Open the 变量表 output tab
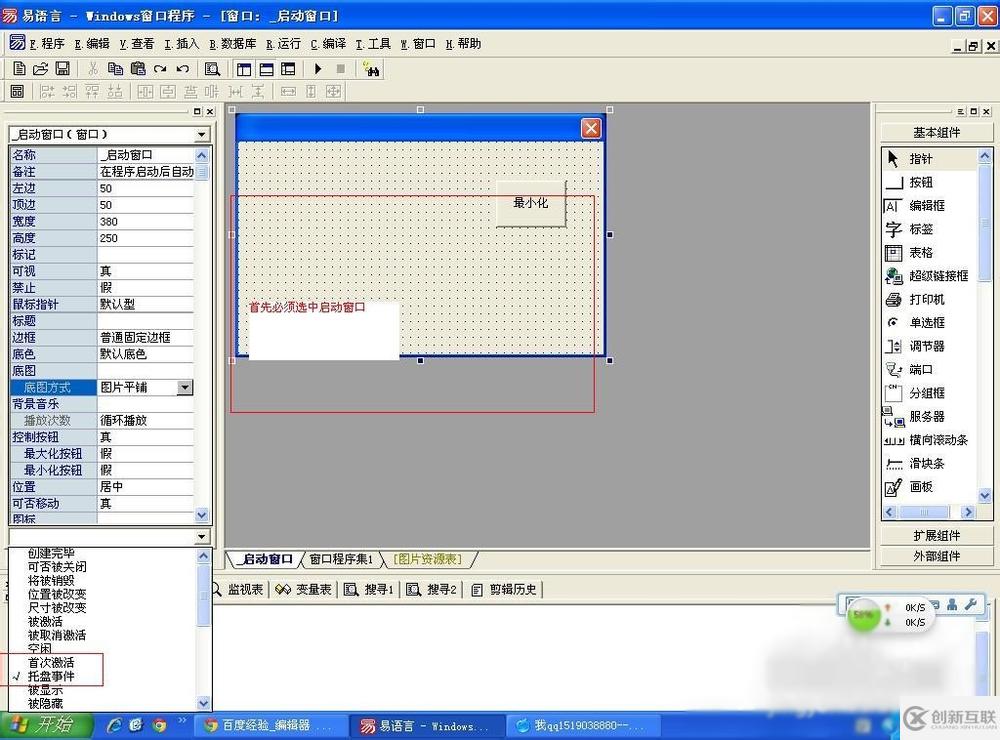This screenshot has height=740, width=1000. (x=304, y=589)
